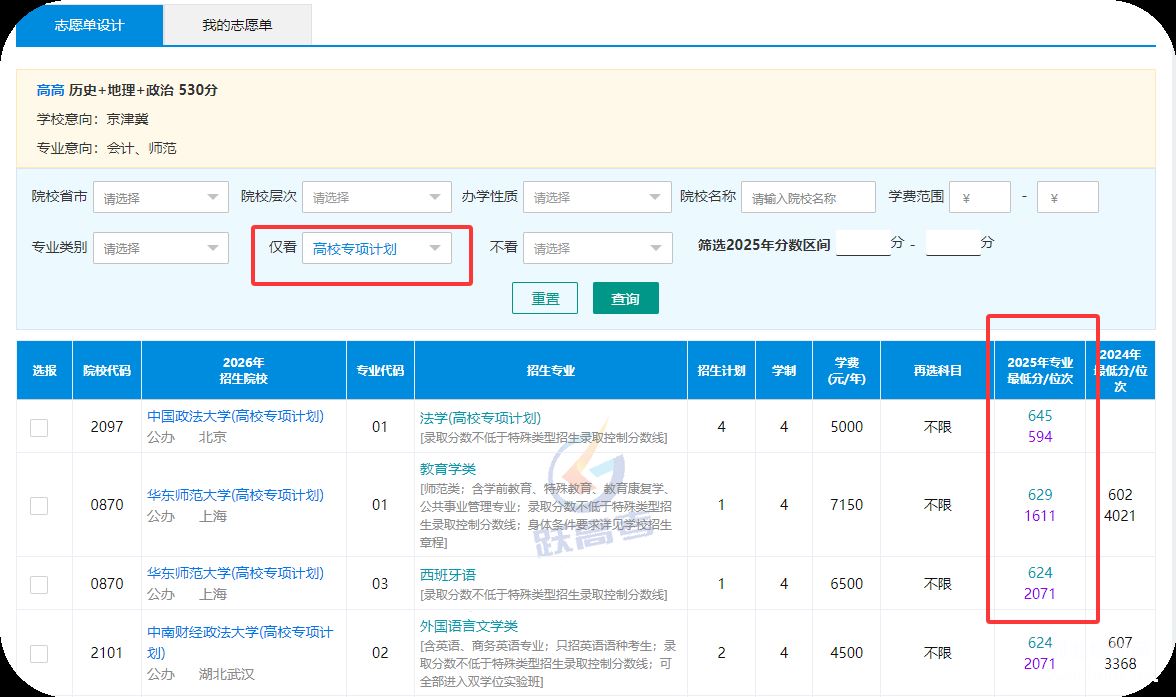The height and width of the screenshot is (697, 1176).
Task: Click the 高高 student name link
Action: click(50, 90)
